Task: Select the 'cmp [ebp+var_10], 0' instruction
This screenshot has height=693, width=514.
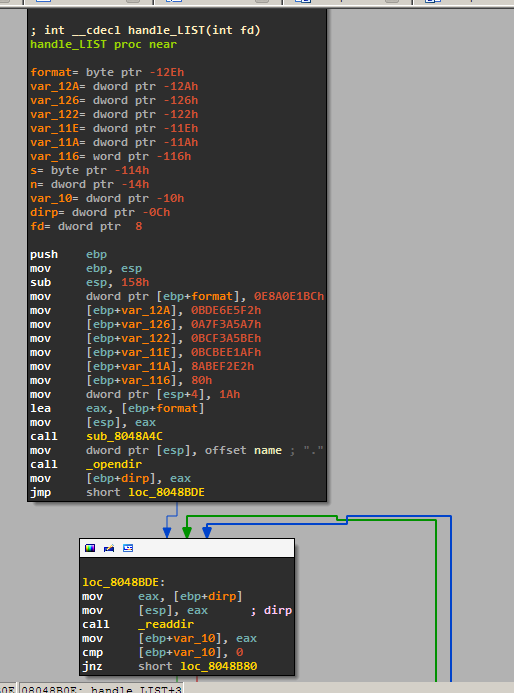Action: pos(162,653)
